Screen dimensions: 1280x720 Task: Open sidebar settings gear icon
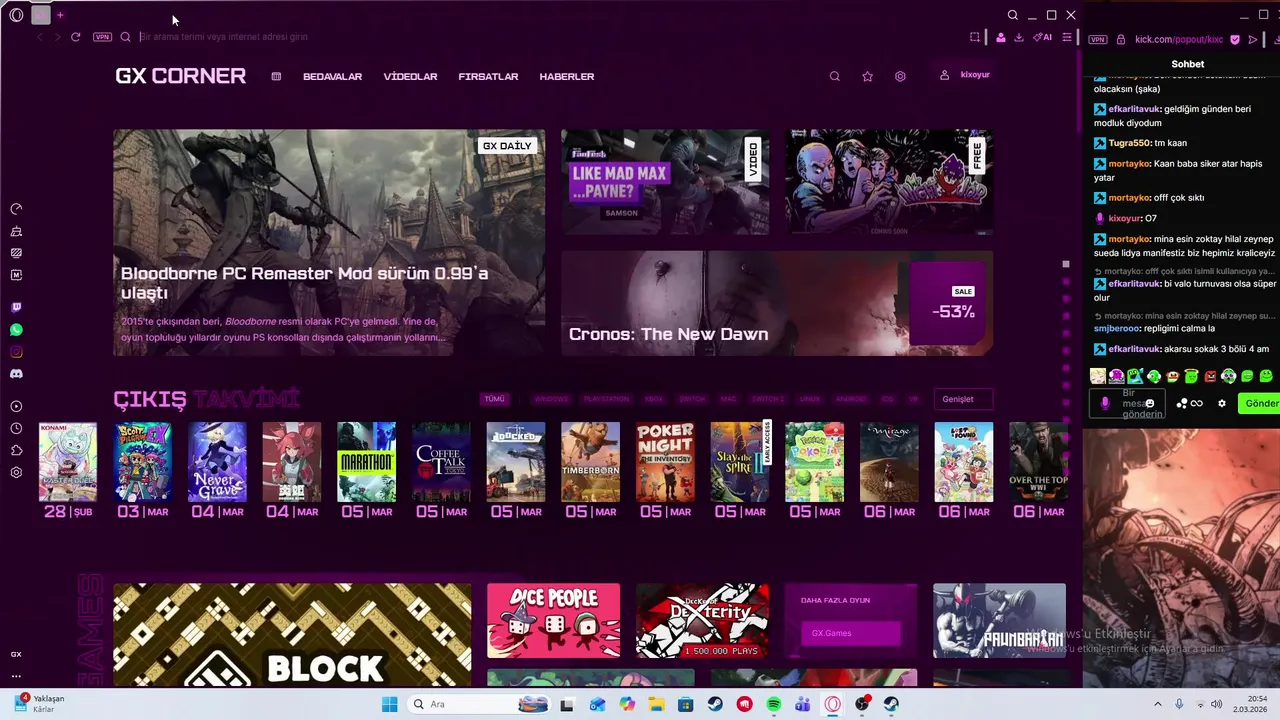pyautogui.click(x=16, y=472)
